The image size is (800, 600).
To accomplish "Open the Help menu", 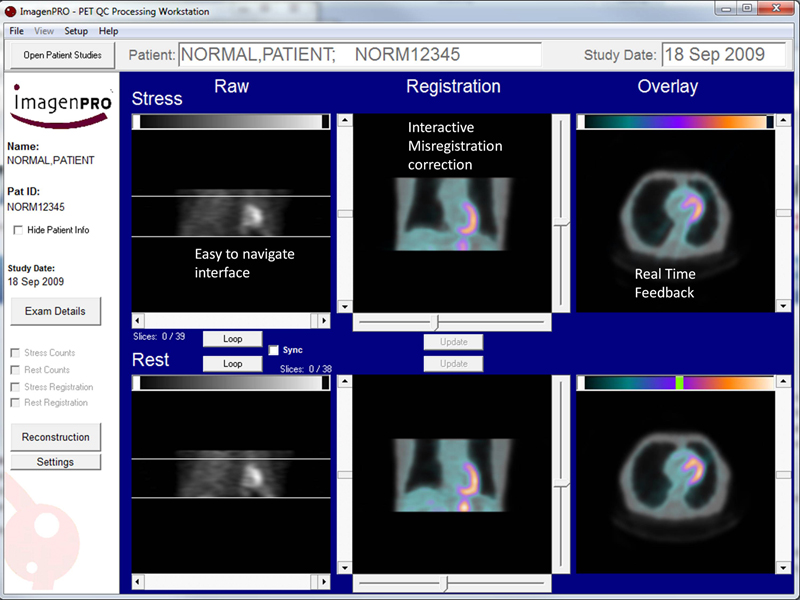I will point(109,31).
